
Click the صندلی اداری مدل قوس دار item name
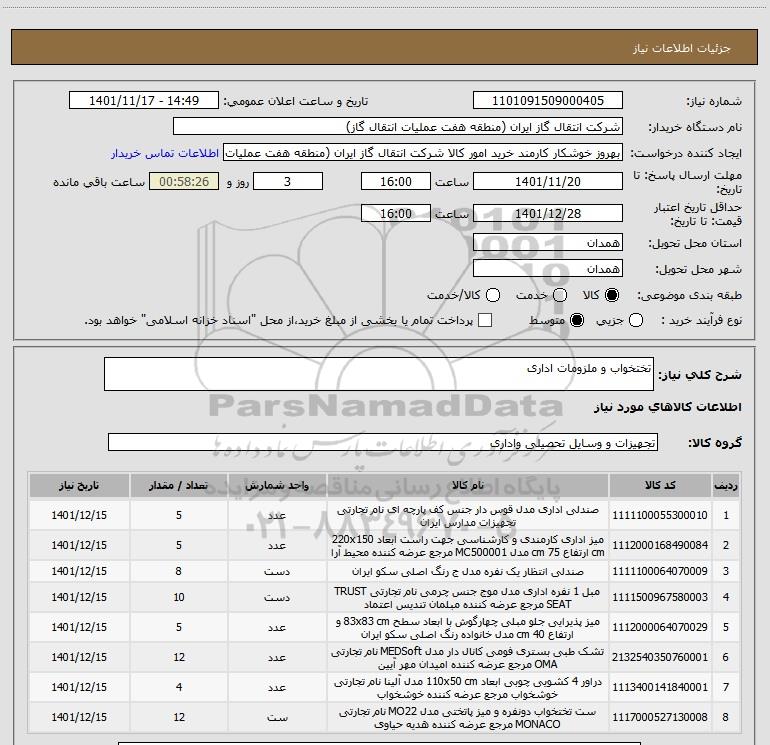pyautogui.click(x=468, y=516)
